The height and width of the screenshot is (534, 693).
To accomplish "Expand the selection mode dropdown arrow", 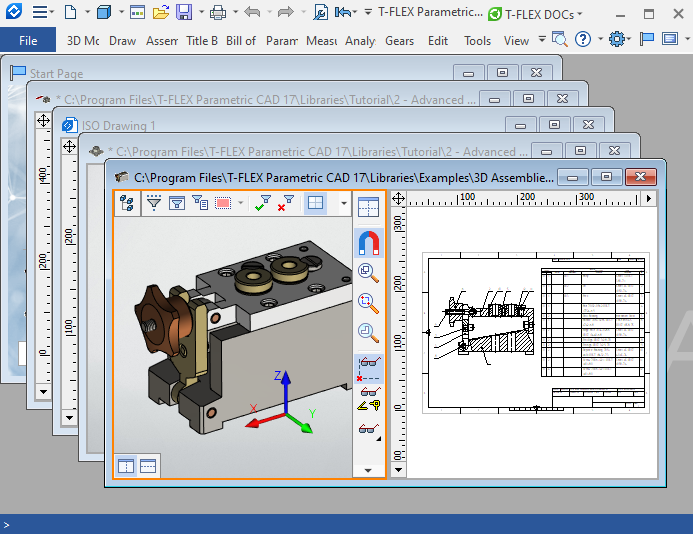I will [241, 203].
